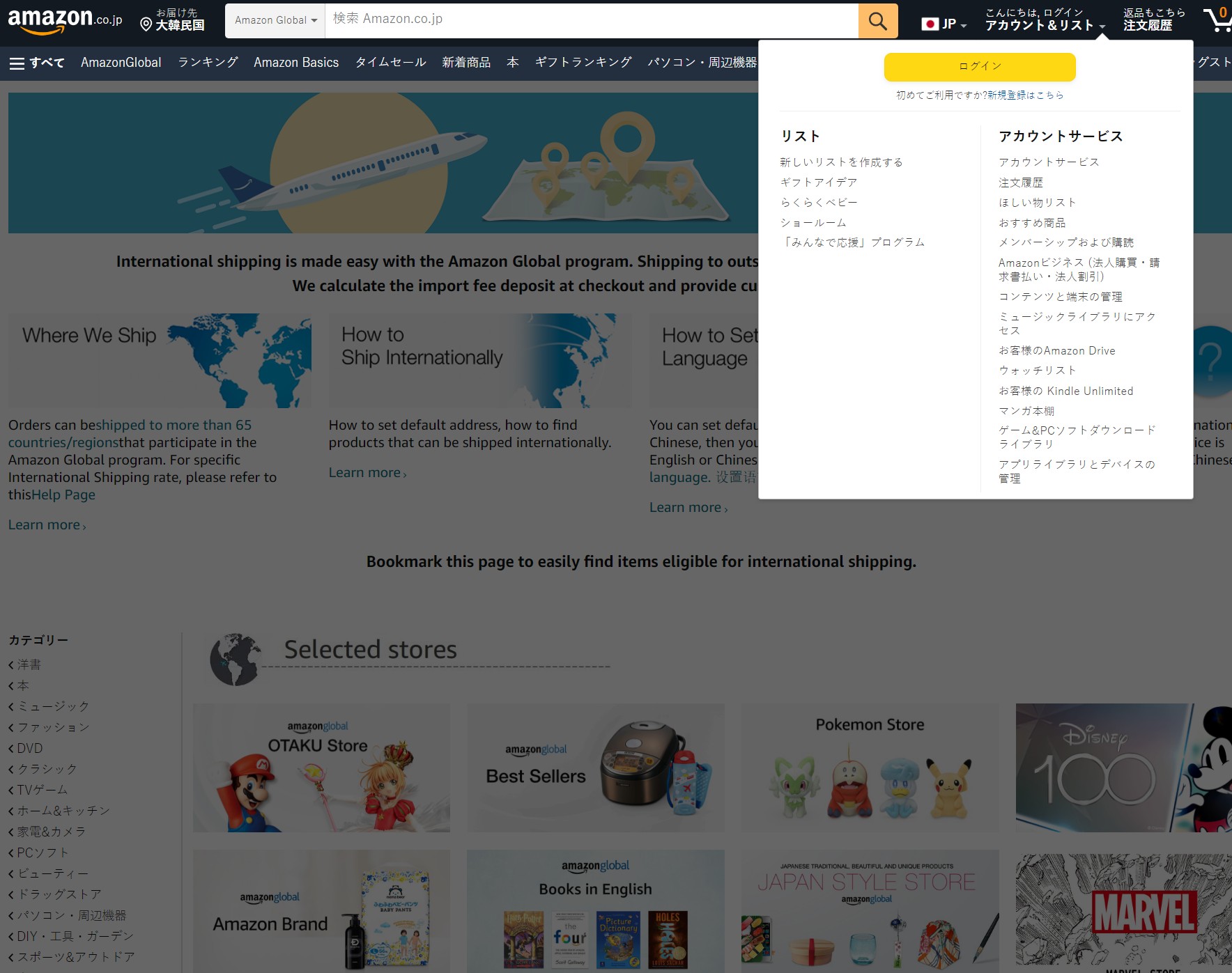
Task: Select Amazon Basics in navigation bar
Action: pos(296,63)
